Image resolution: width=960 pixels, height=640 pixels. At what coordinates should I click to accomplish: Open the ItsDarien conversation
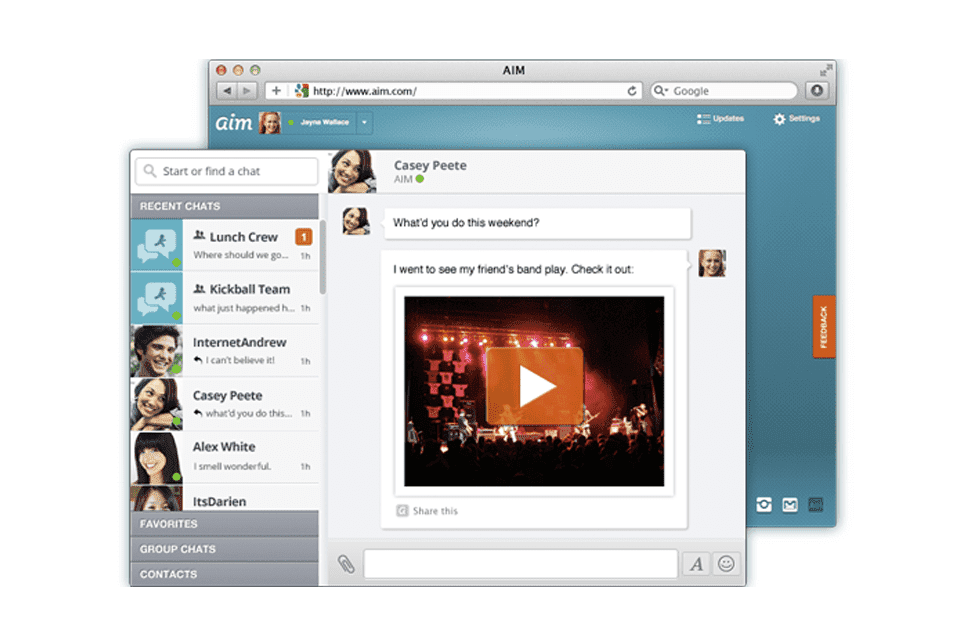[x=224, y=498]
